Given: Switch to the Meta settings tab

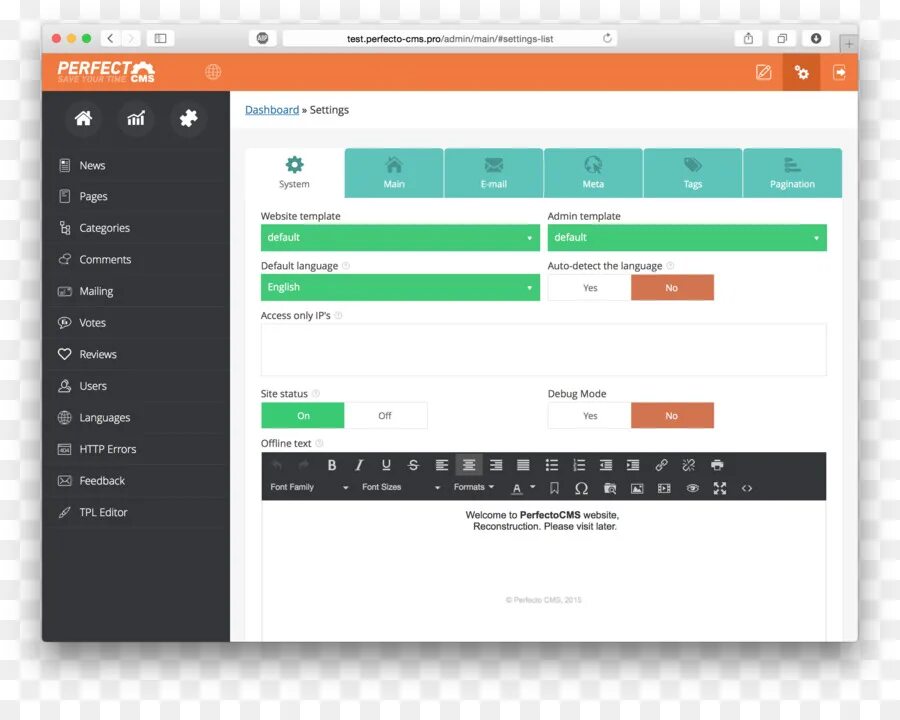Looking at the screenshot, I should tap(593, 173).
